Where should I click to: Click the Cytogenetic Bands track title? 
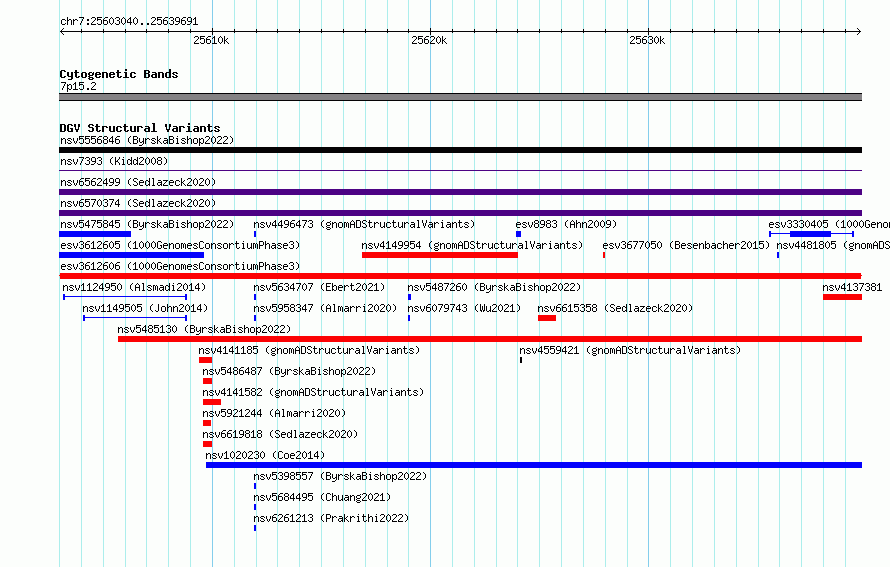(x=119, y=74)
